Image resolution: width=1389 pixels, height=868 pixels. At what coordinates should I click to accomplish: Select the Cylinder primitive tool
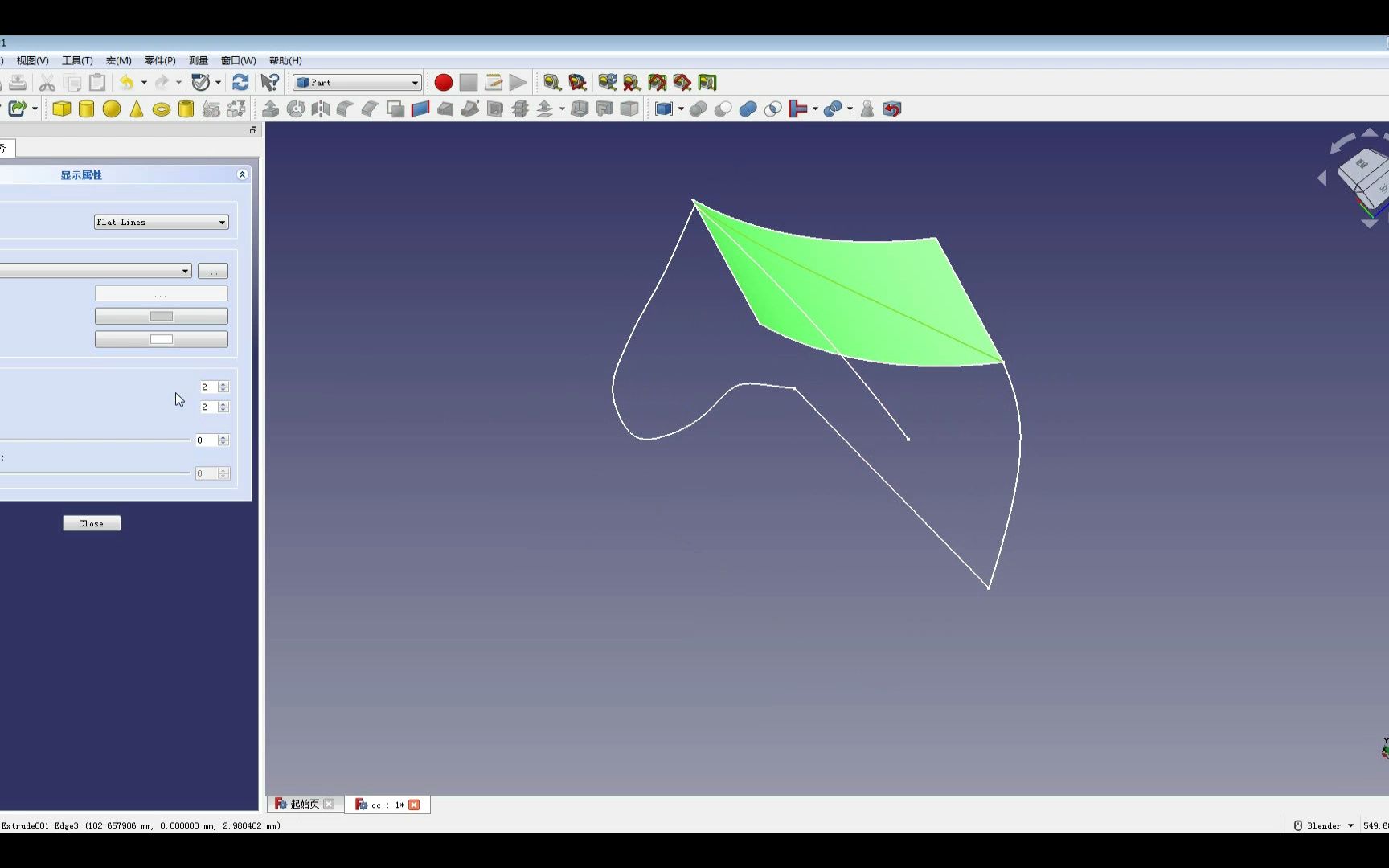click(x=86, y=108)
